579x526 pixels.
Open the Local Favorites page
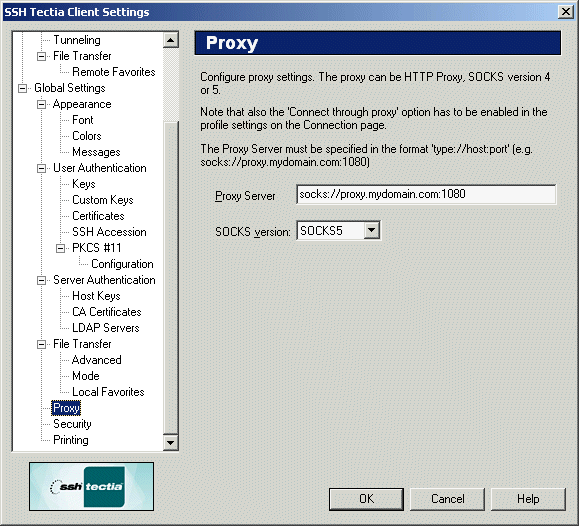tap(108, 392)
